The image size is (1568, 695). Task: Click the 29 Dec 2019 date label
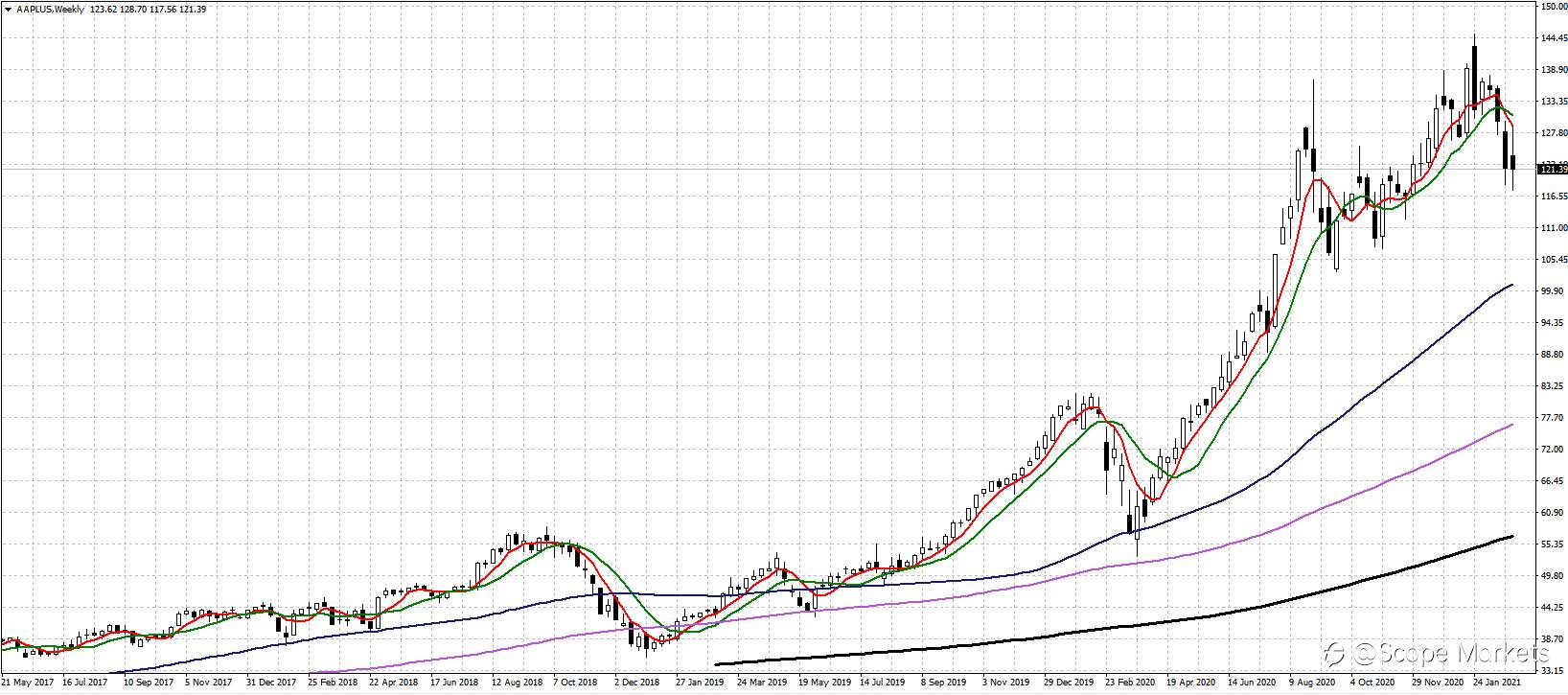point(1070,683)
